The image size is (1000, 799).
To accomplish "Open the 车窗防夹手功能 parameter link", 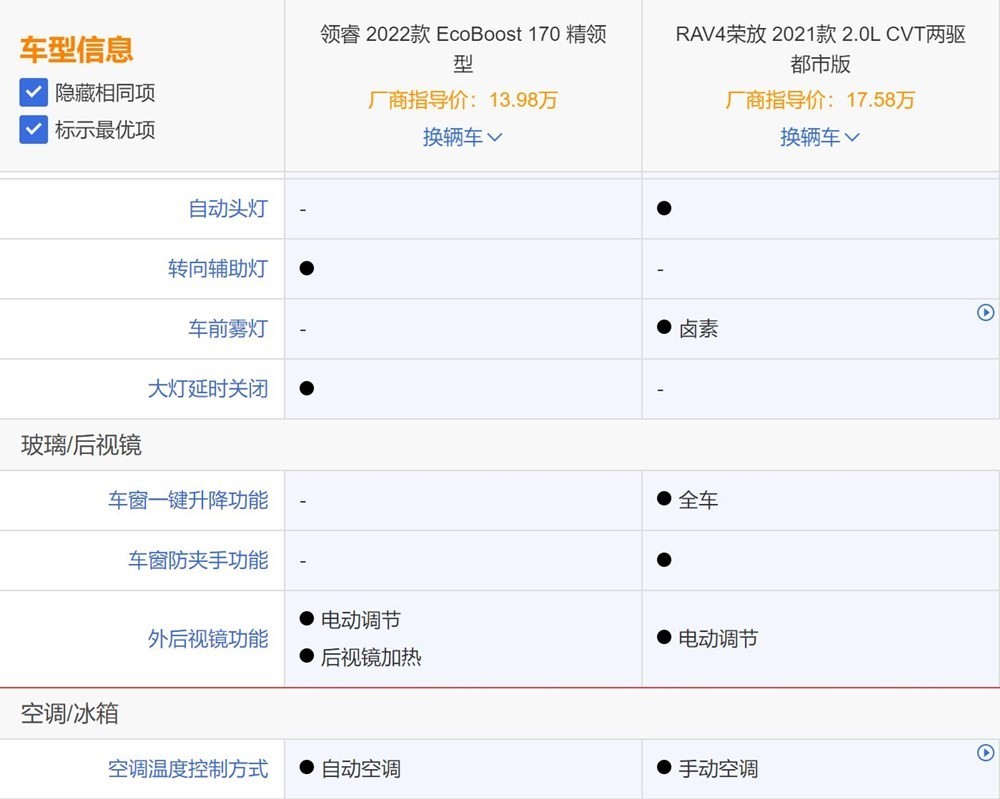I will coord(198,560).
